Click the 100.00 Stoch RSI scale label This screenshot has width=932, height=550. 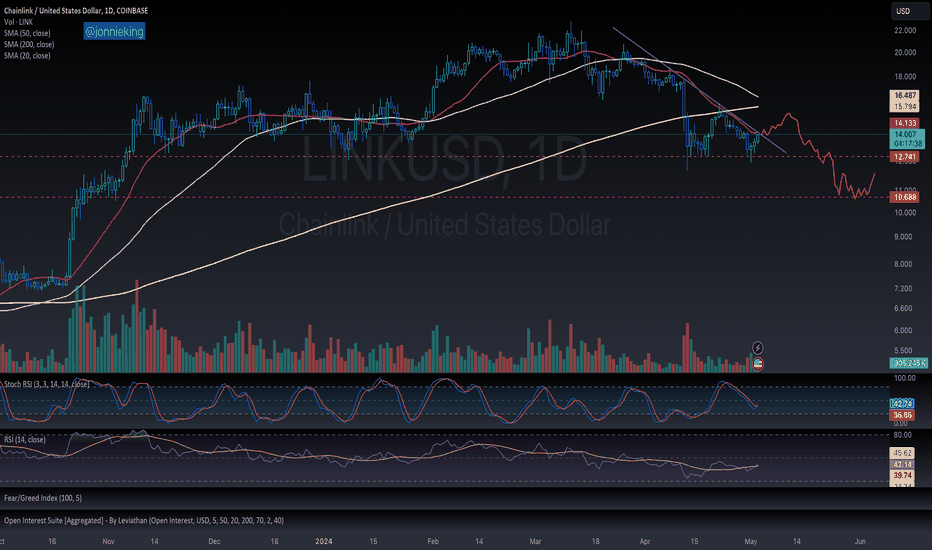pyautogui.click(x=905, y=378)
